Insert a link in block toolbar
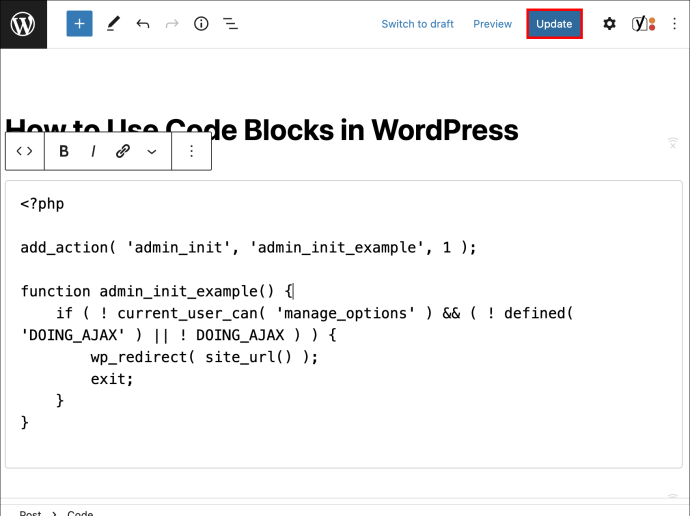Image resolution: width=690 pixels, height=516 pixels. 123,151
